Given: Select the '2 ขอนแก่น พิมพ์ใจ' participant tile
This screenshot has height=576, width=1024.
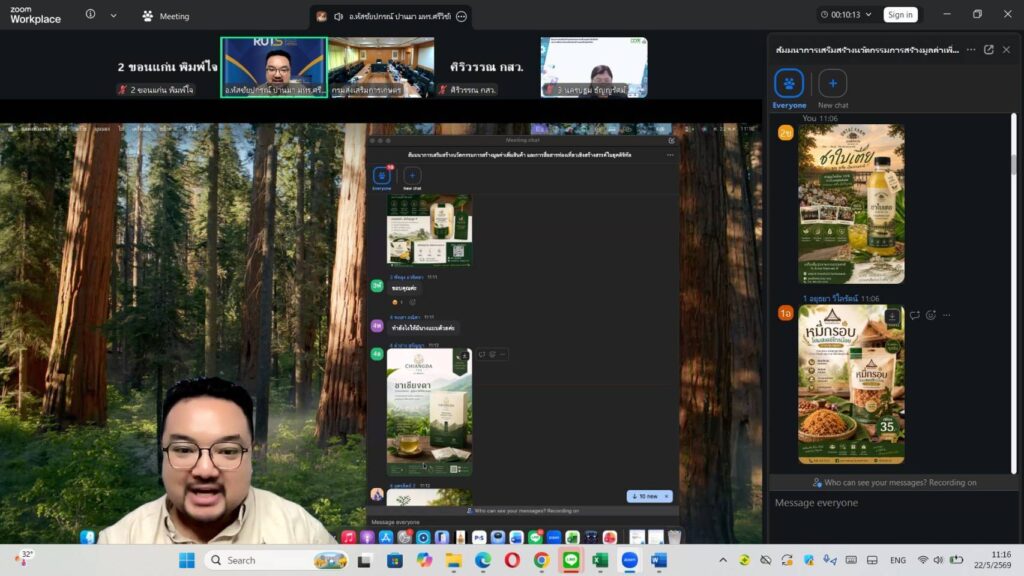Looking at the screenshot, I should click(167, 67).
